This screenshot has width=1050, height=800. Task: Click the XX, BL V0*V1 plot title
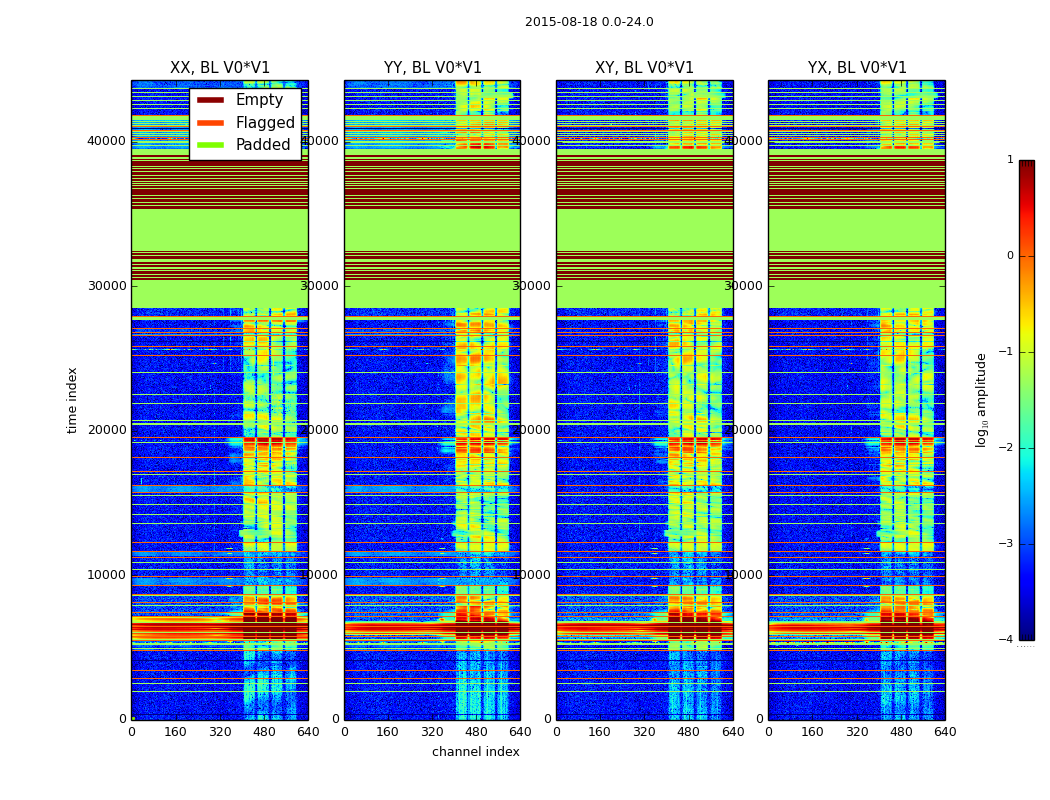point(220,68)
